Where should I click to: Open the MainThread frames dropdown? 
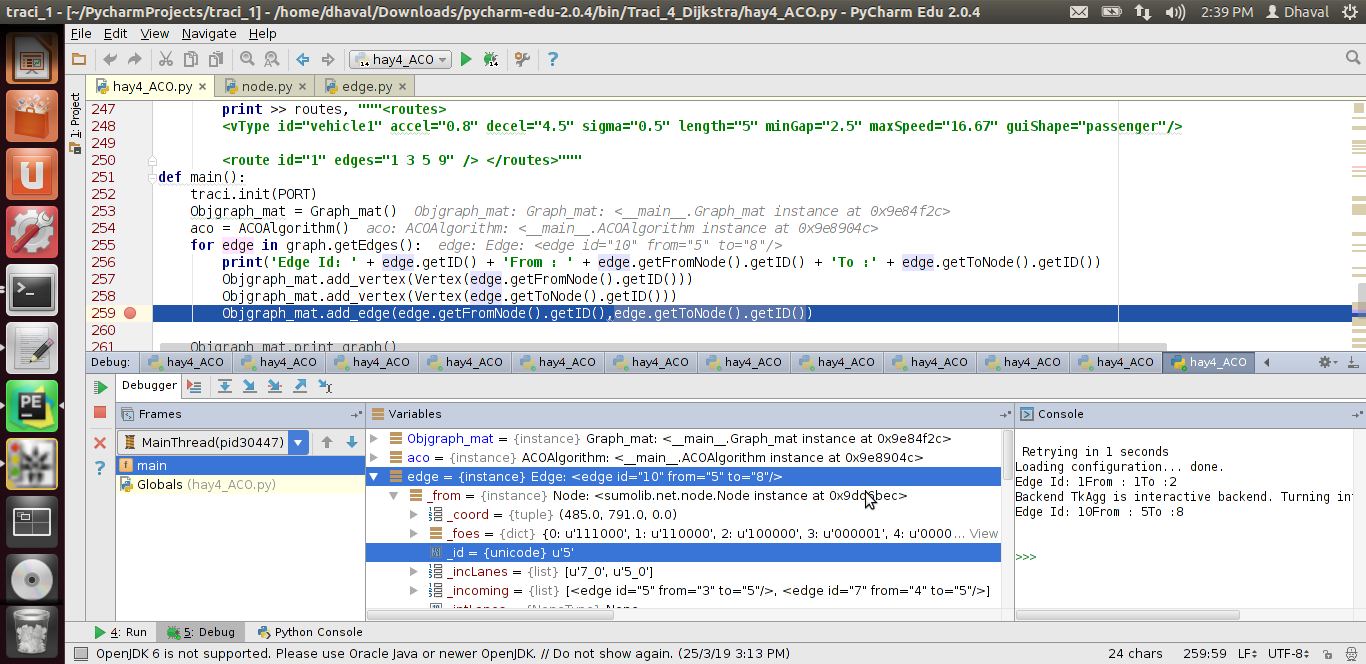[298, 442]
